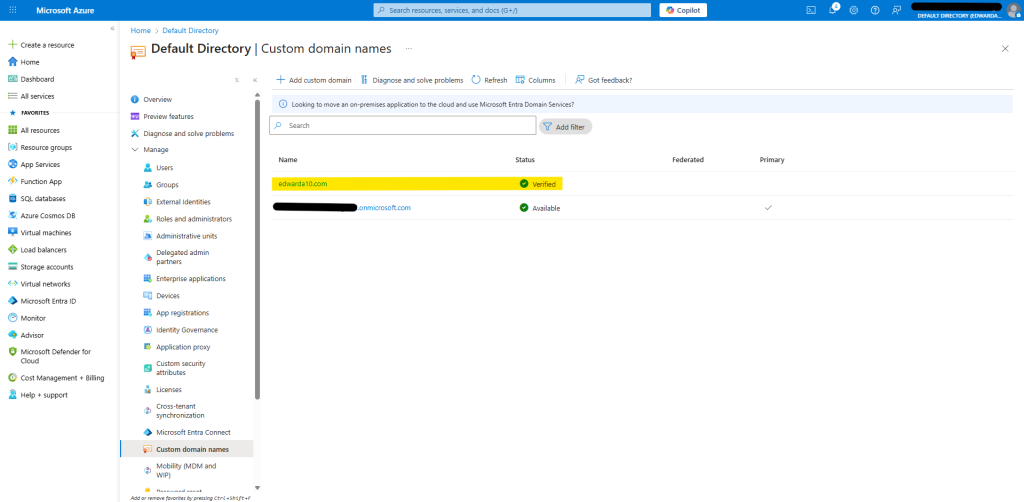
Task: Open Groups under Manage
Action: coord(161,185)
